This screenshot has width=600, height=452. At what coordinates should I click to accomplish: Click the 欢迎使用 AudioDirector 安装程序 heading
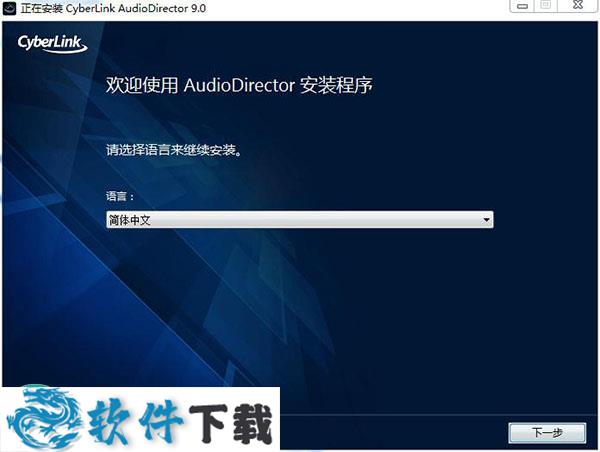pyautogui.click(x=239, y=85)
